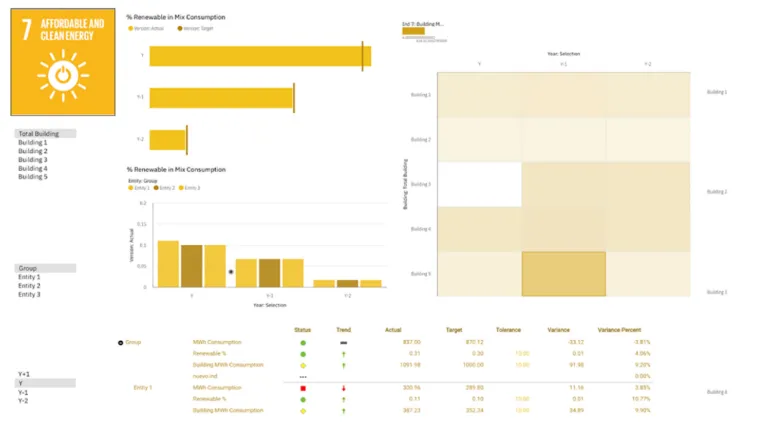This screenshot has height=426, width=757.
Task: Click the Version: Actual legend marker
Action: [x=130, y=28]
